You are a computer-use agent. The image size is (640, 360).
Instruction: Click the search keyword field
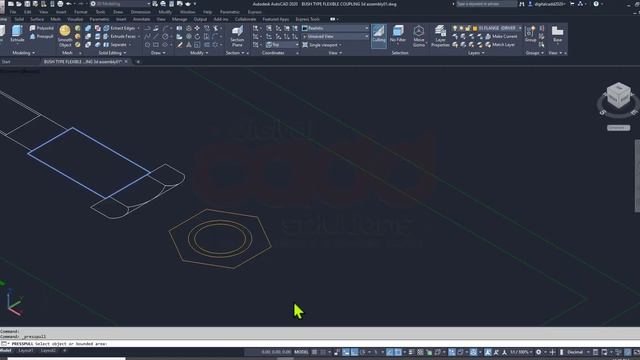click(486, 4)
